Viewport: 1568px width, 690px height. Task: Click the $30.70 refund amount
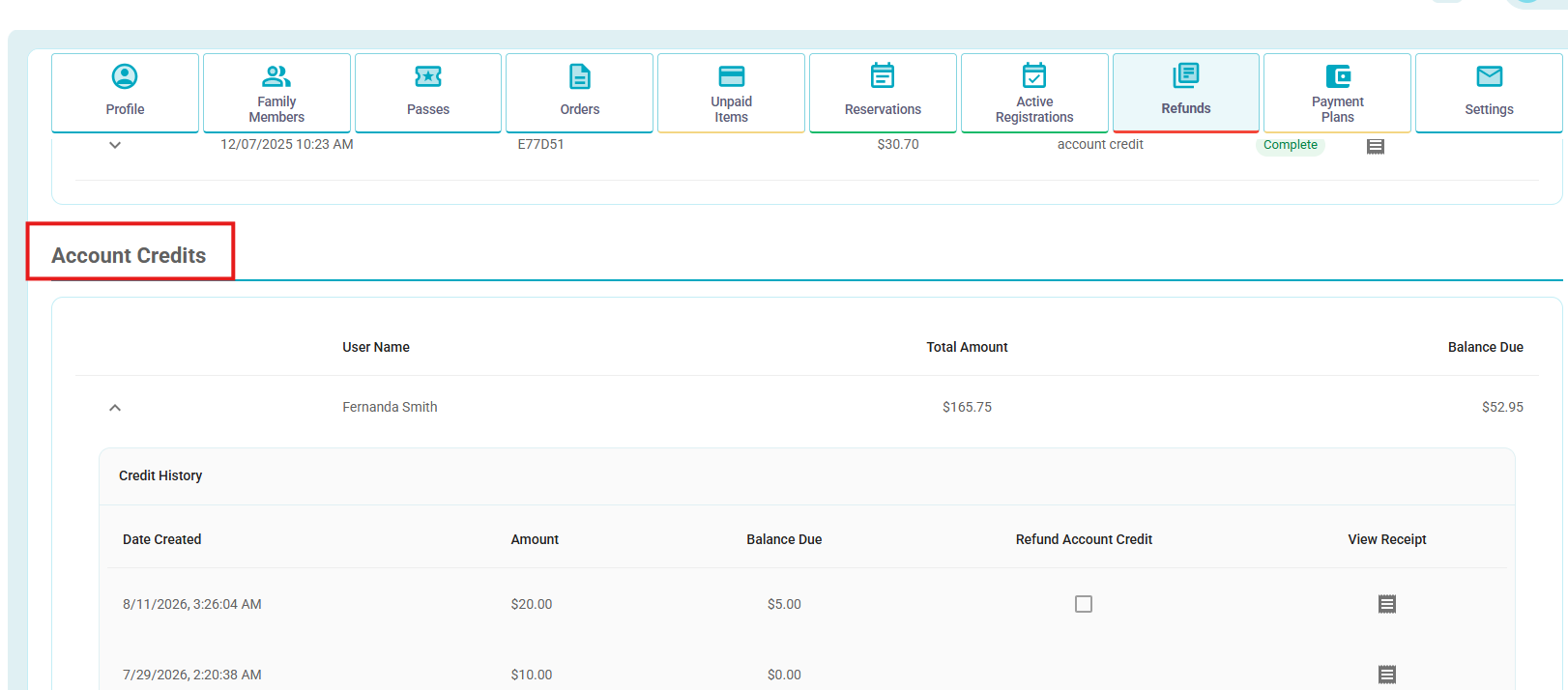(898, 144)
